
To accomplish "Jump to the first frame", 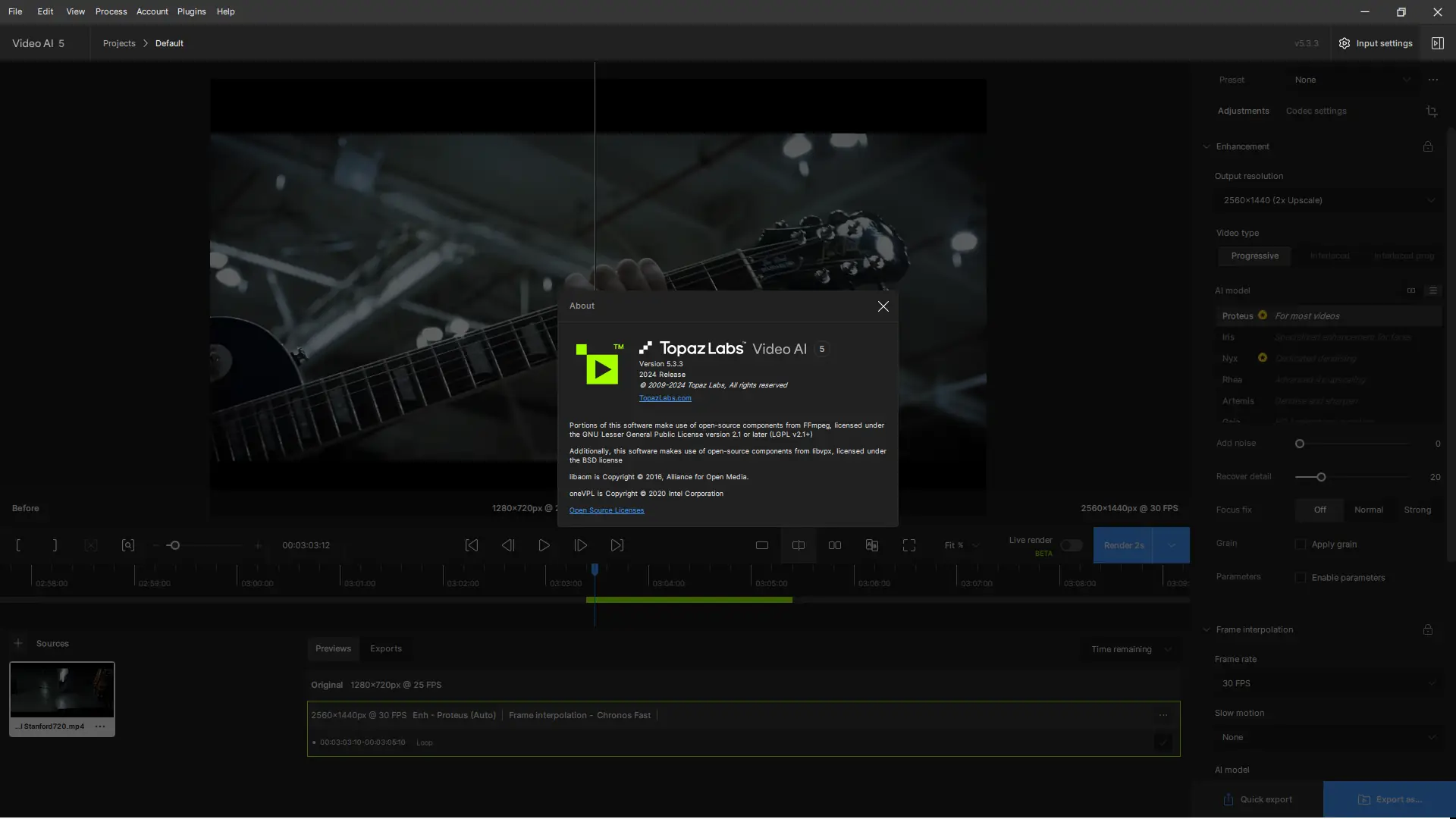I will (471, 545).
